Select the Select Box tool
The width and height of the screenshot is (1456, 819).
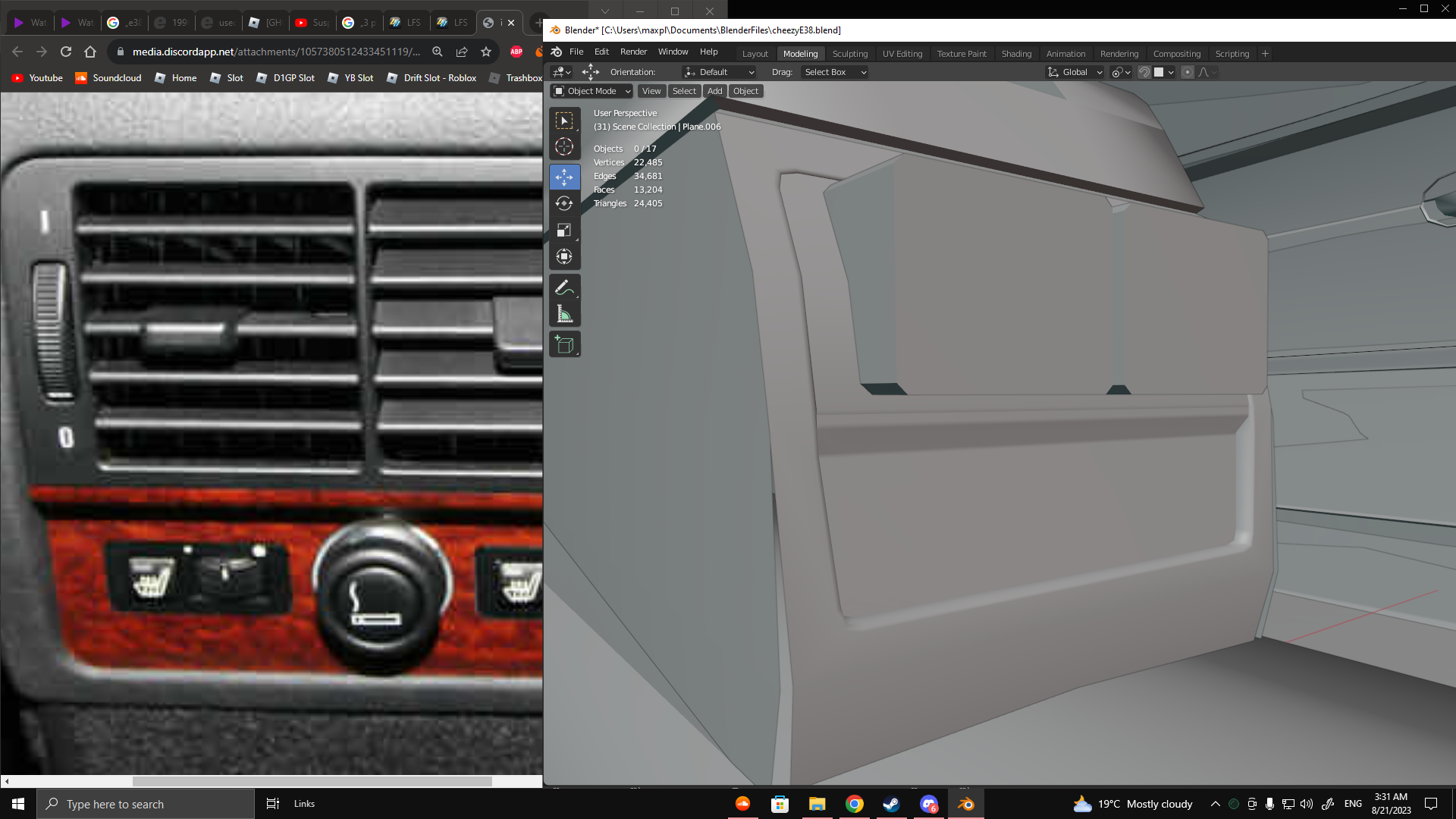(564, 121)
